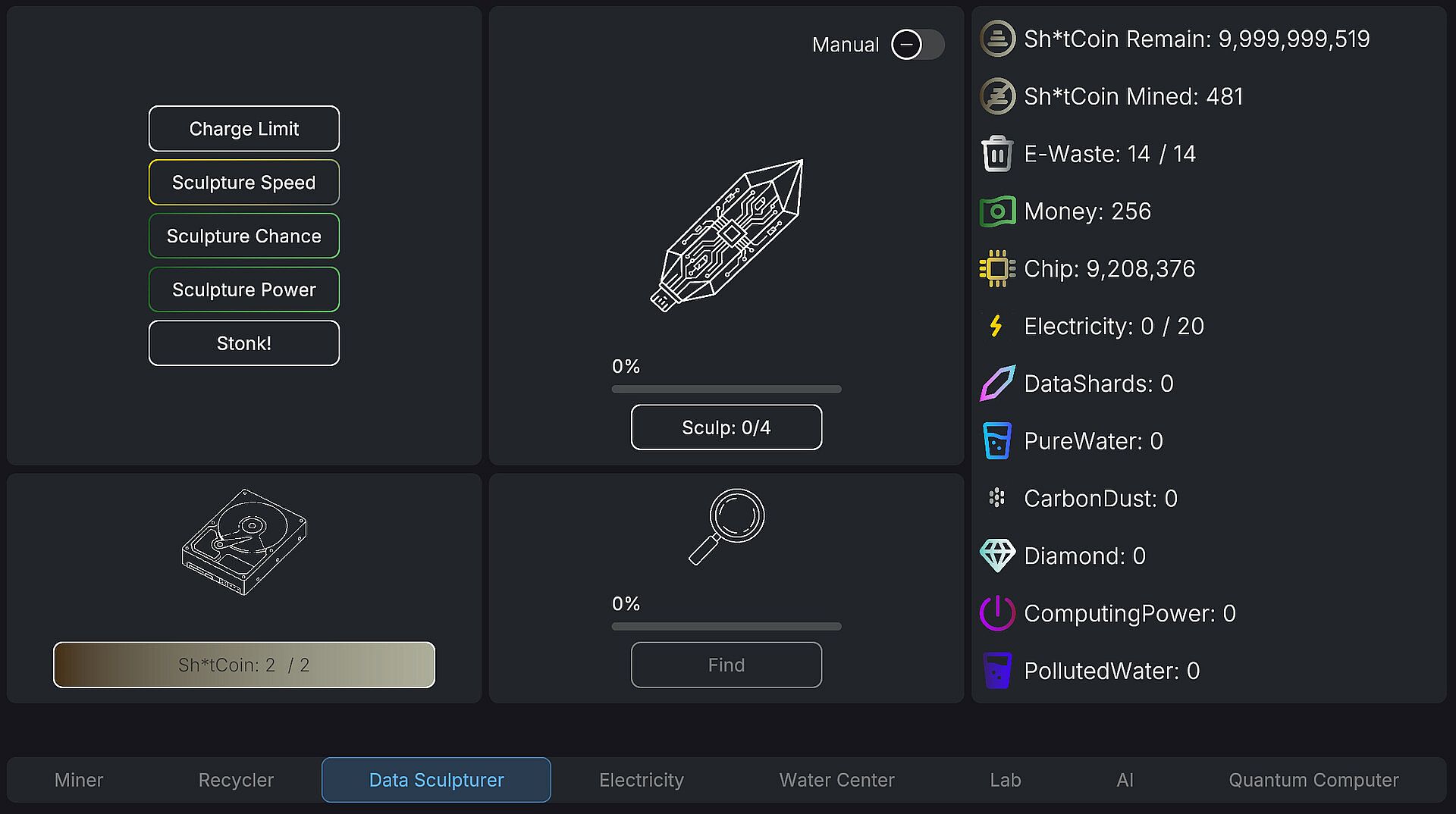This screenshot has width=1456, height=814.
Task: Open the Charge Limit upgrade
Action: pyautogui.click(x=244, y=129)
